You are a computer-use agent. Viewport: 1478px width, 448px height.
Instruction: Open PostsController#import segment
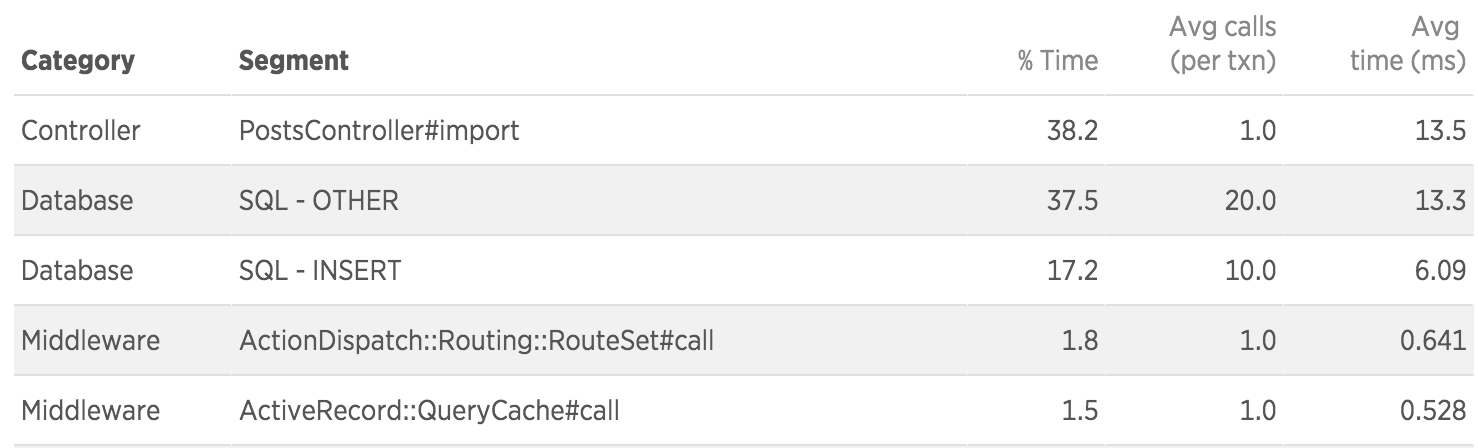[379, 130]
